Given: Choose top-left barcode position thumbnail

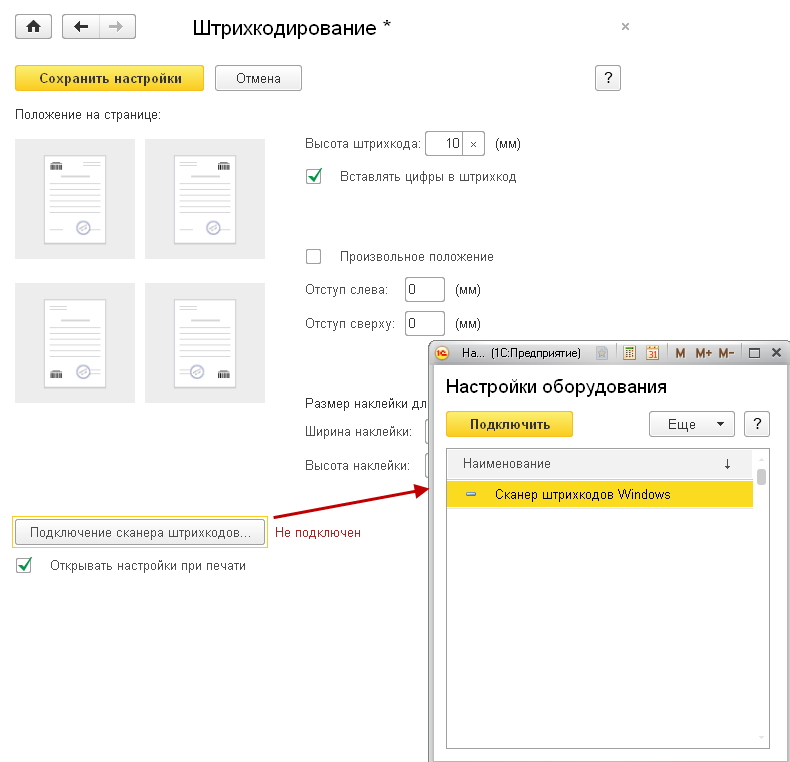Looking at the screenshot, I should [x=75, y=199].
